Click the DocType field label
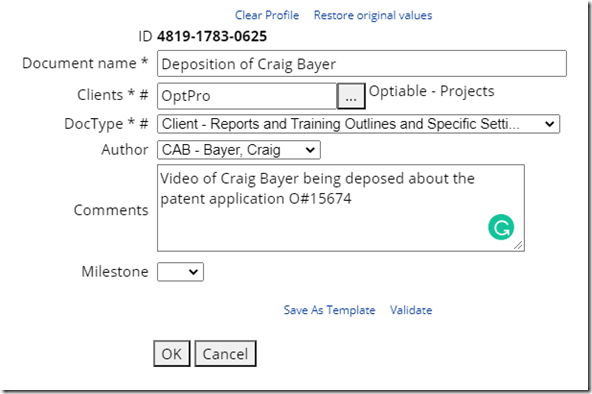 [x=106, y=124]
